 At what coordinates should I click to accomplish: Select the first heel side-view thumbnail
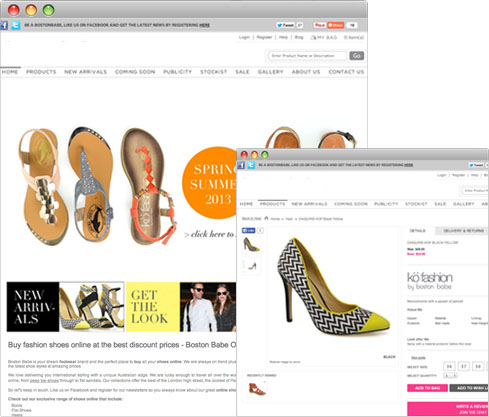tap(251, 244)
